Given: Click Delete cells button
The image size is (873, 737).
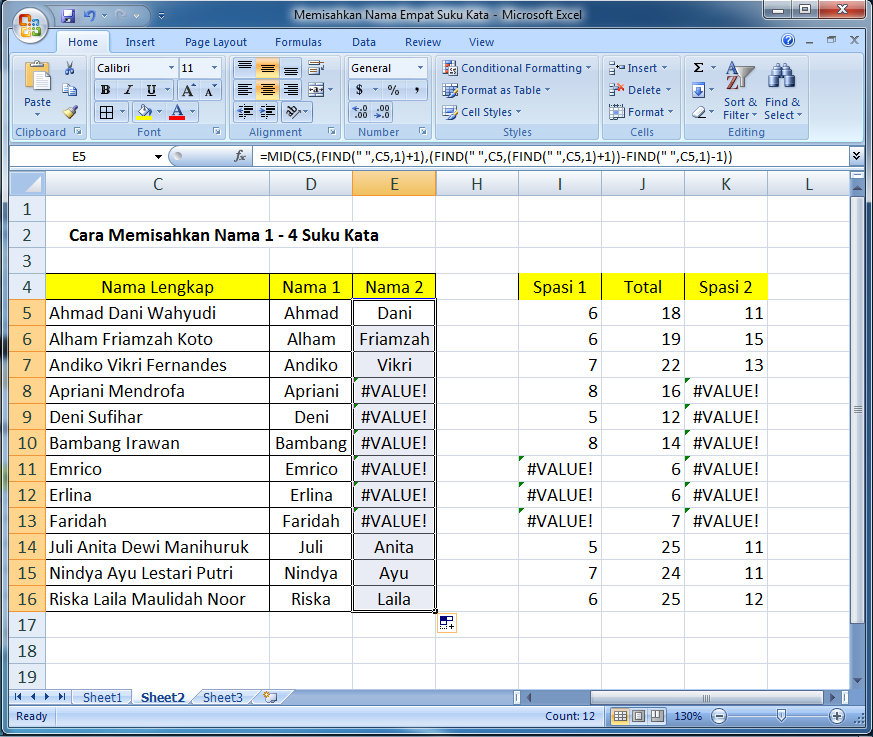Looking at the screenshot, I should [640, 90].
